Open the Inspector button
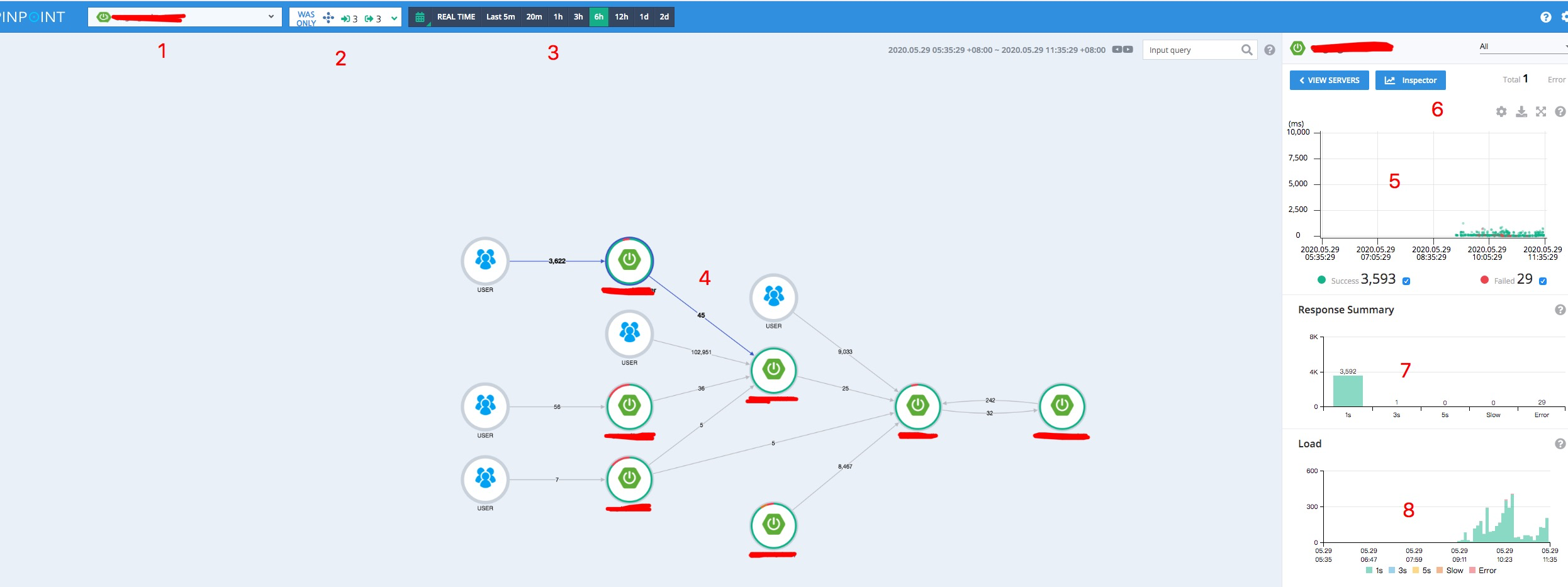 pyautogui.click(x=1410, y=80)
